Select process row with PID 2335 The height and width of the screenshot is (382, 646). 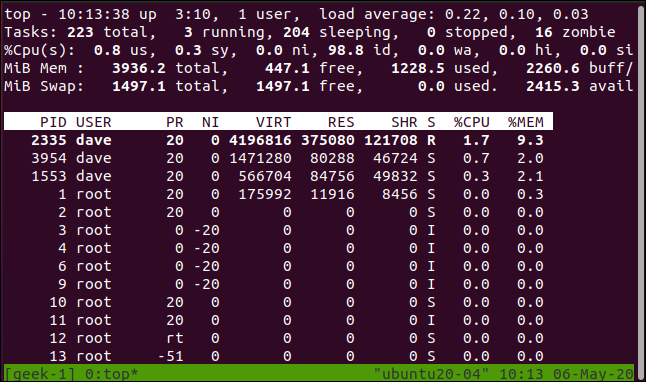tap(279, 140)
